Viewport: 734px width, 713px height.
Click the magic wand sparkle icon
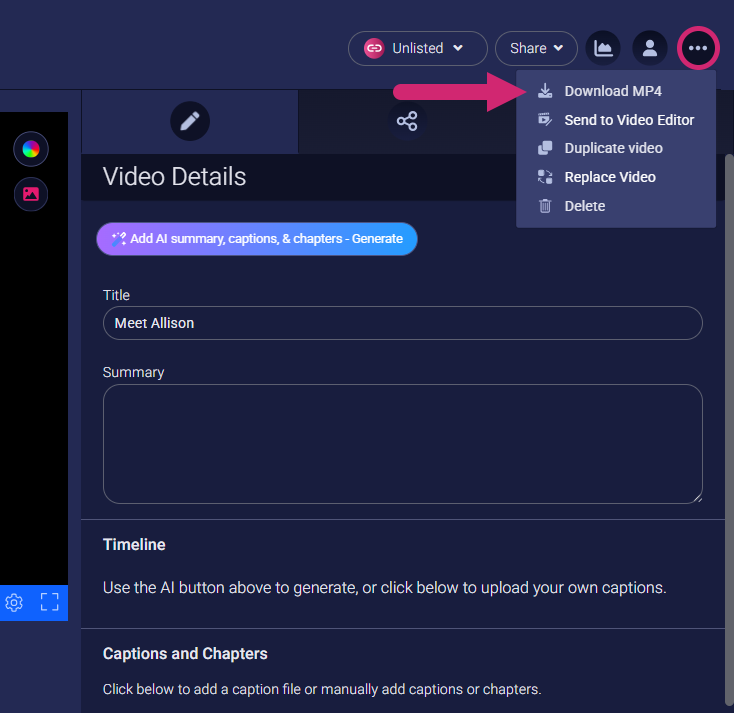tap(118, 239)
